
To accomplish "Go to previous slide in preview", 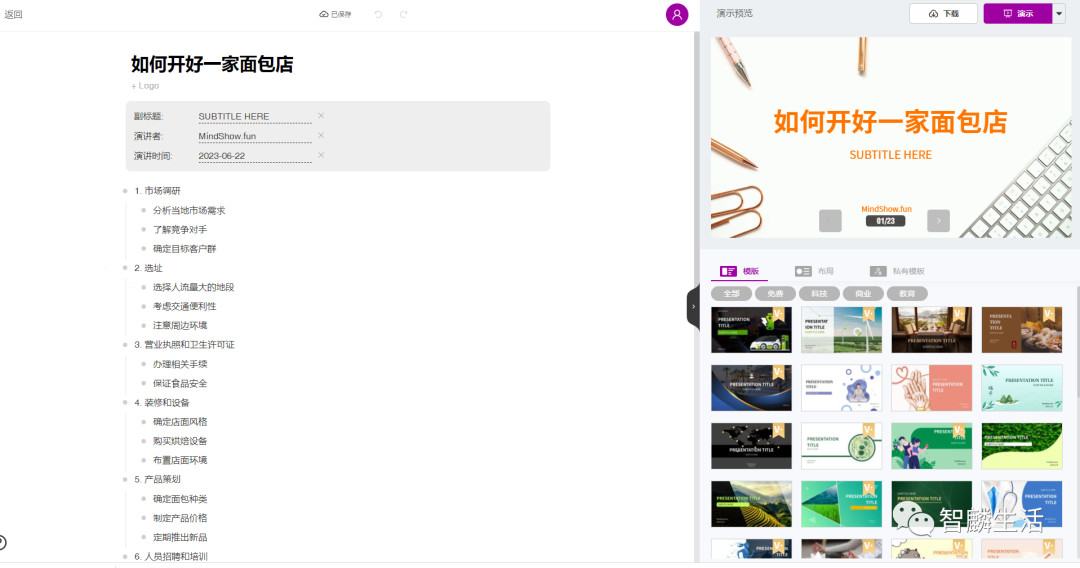I will click(830, 220).
